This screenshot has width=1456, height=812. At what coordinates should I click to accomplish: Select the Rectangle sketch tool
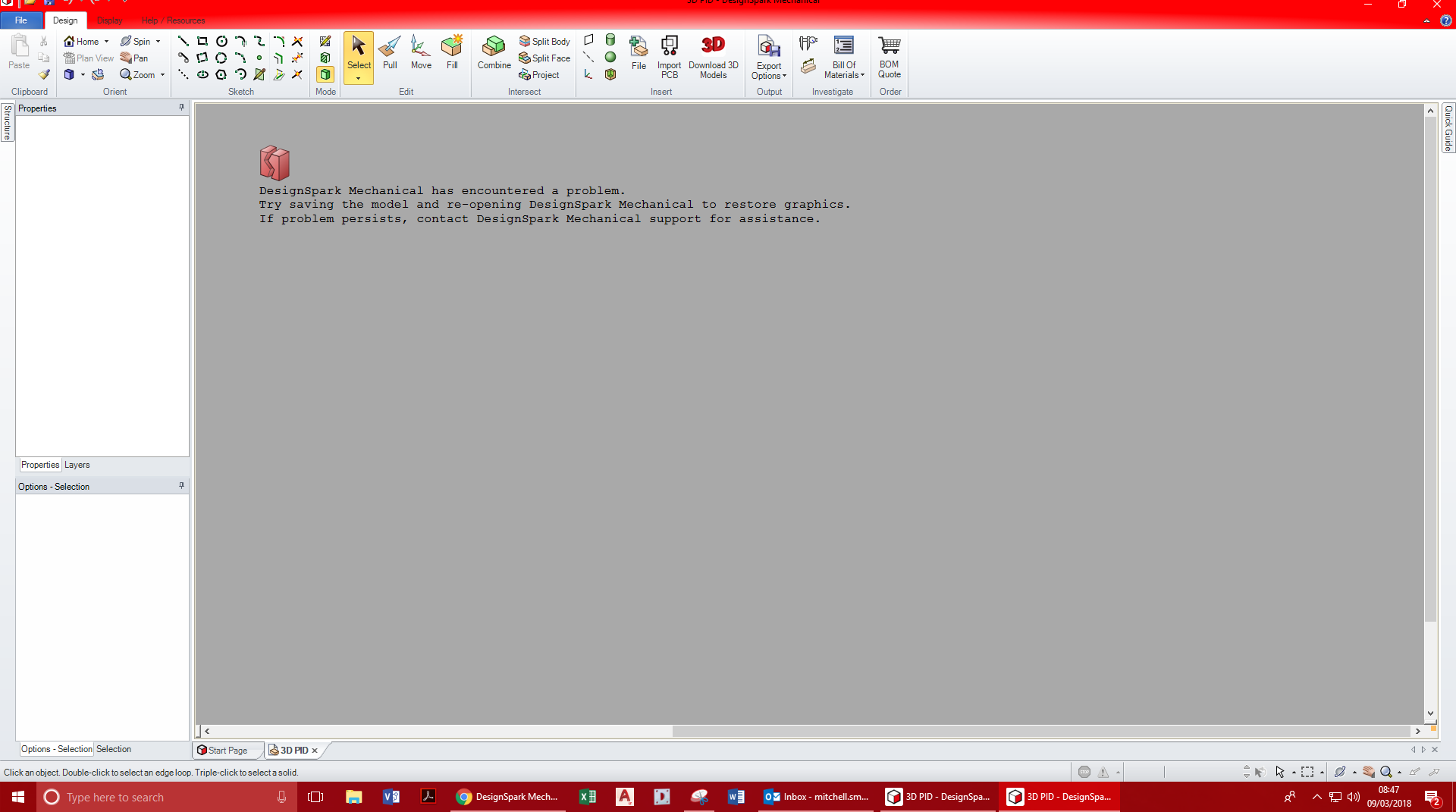point(202,41)
